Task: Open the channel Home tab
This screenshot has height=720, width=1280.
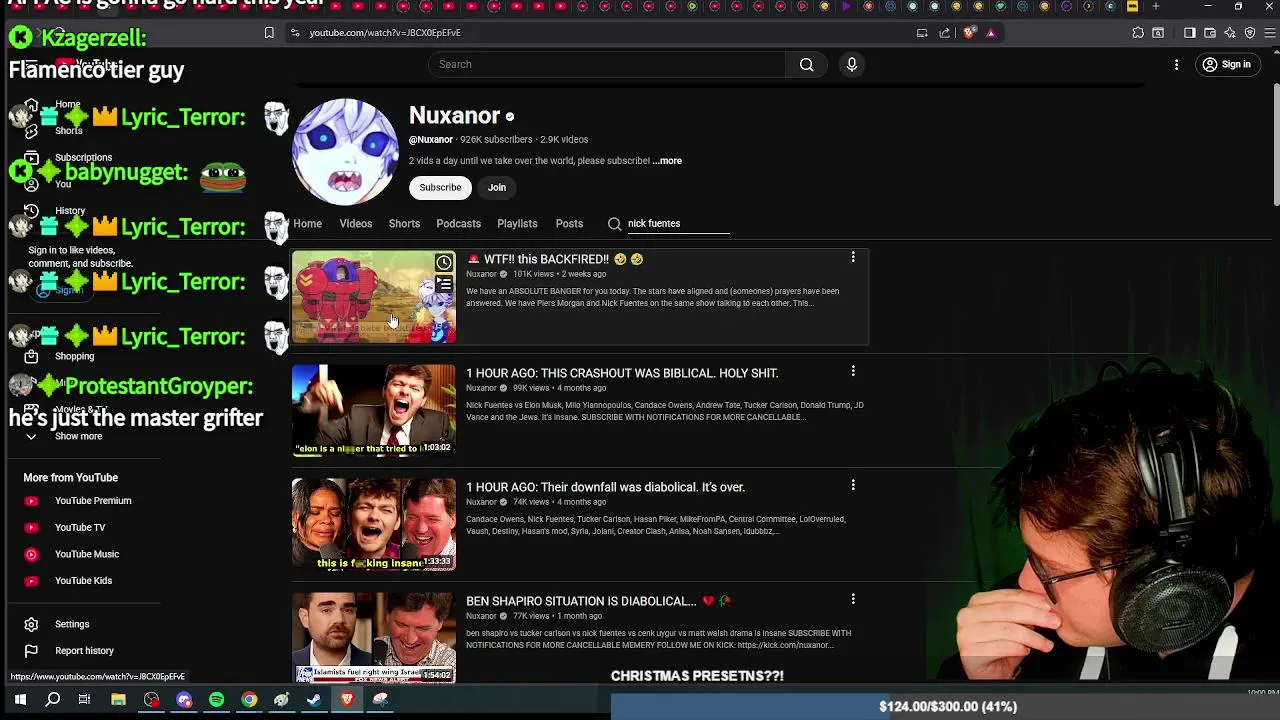Action: (x=307, y=224)
